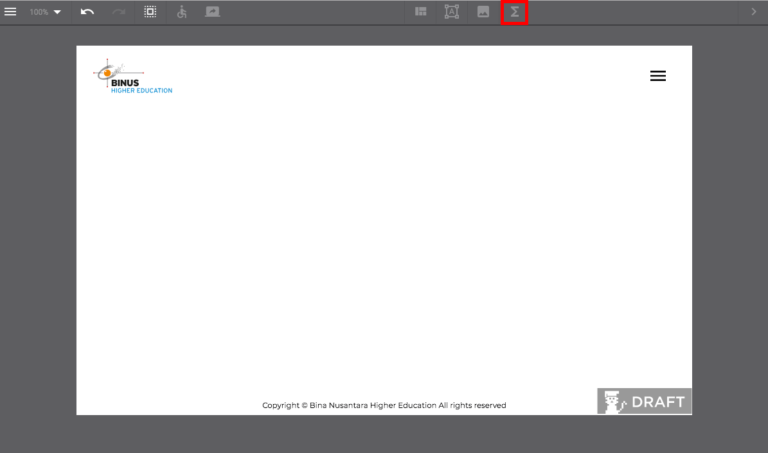The width and height of the screenshot is (768, 453).
Task: Insert a layout block from the toolbar
Action: click(421, 12)
